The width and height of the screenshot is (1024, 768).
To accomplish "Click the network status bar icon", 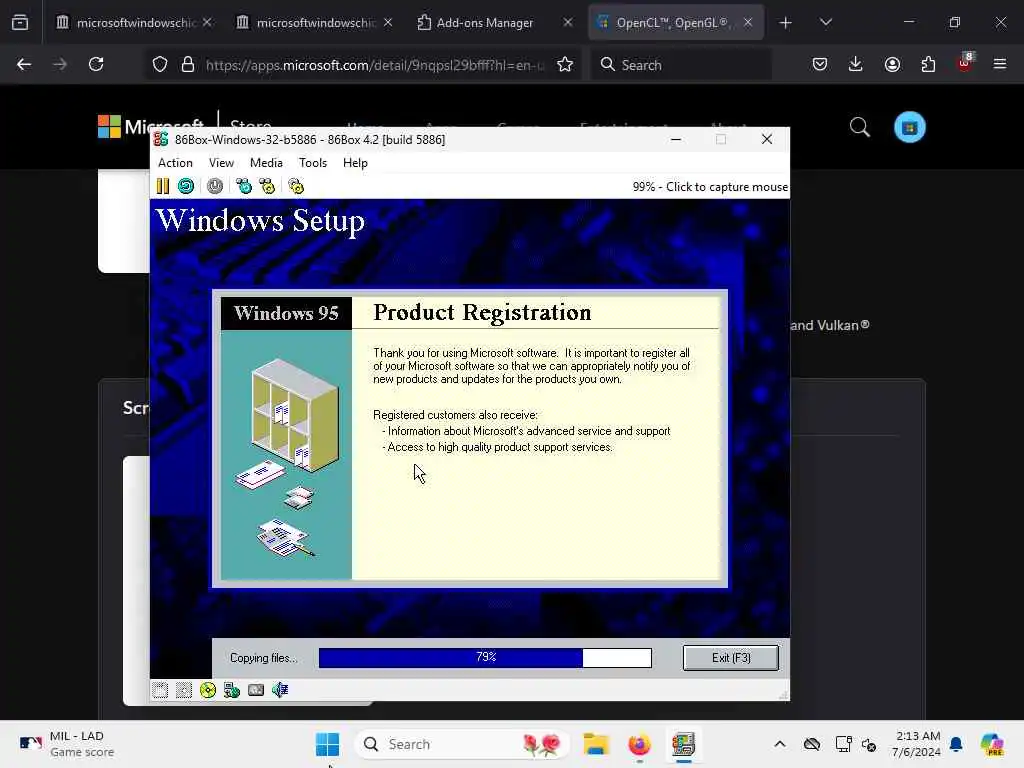I will tap(232, 690).
